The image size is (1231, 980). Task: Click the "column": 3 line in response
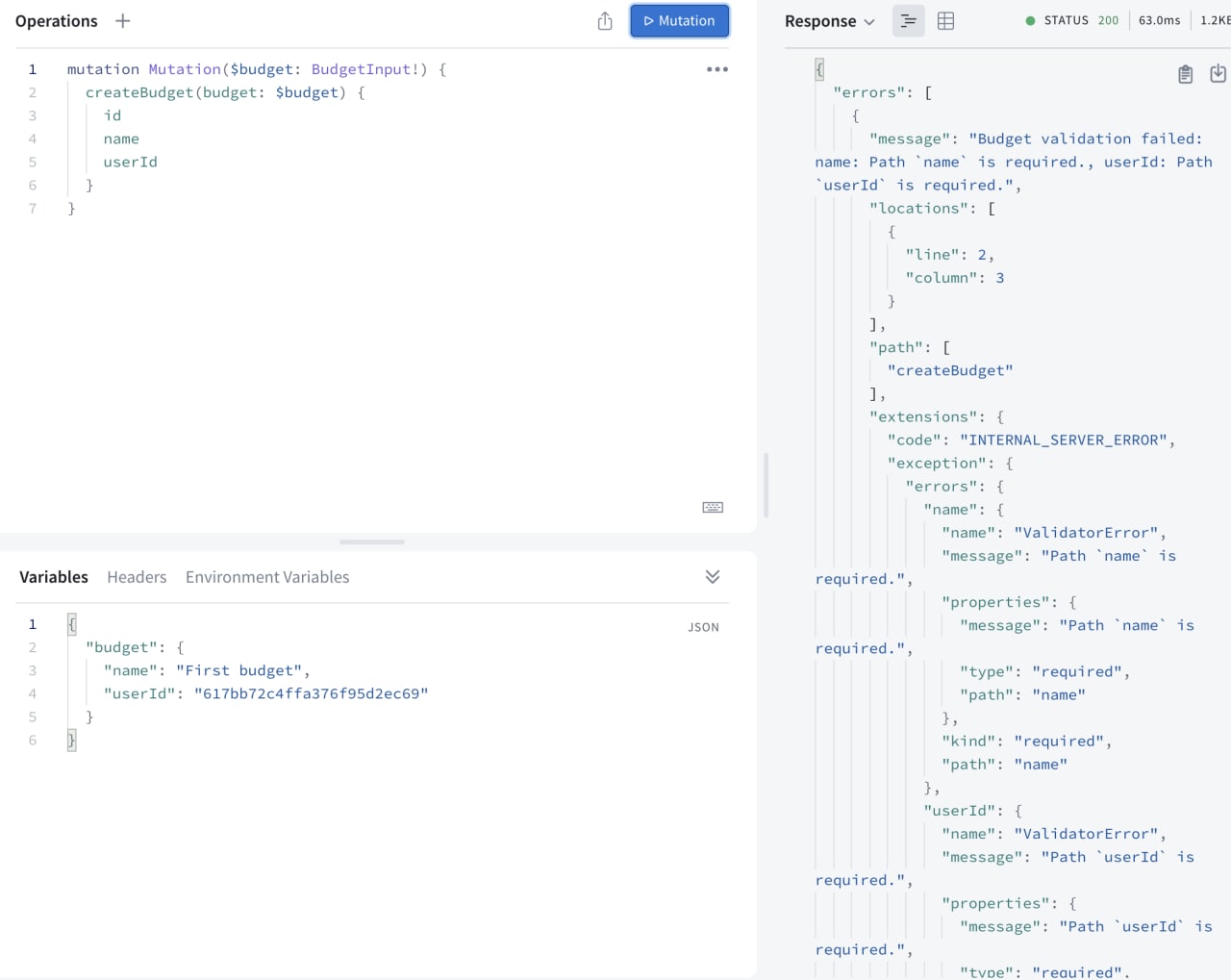[954, 277]
